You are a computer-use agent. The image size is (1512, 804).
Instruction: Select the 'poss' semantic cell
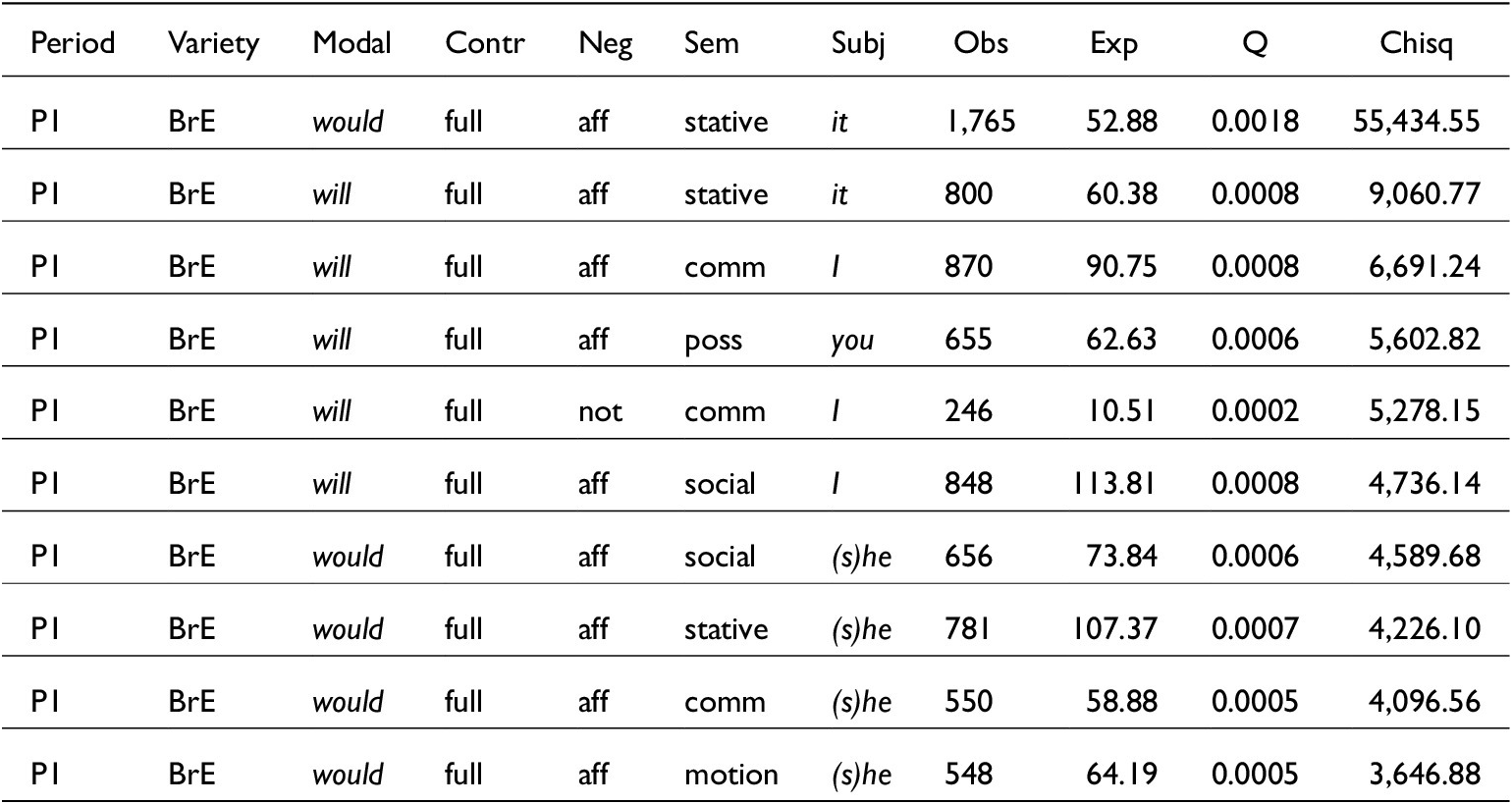[713, 340]
